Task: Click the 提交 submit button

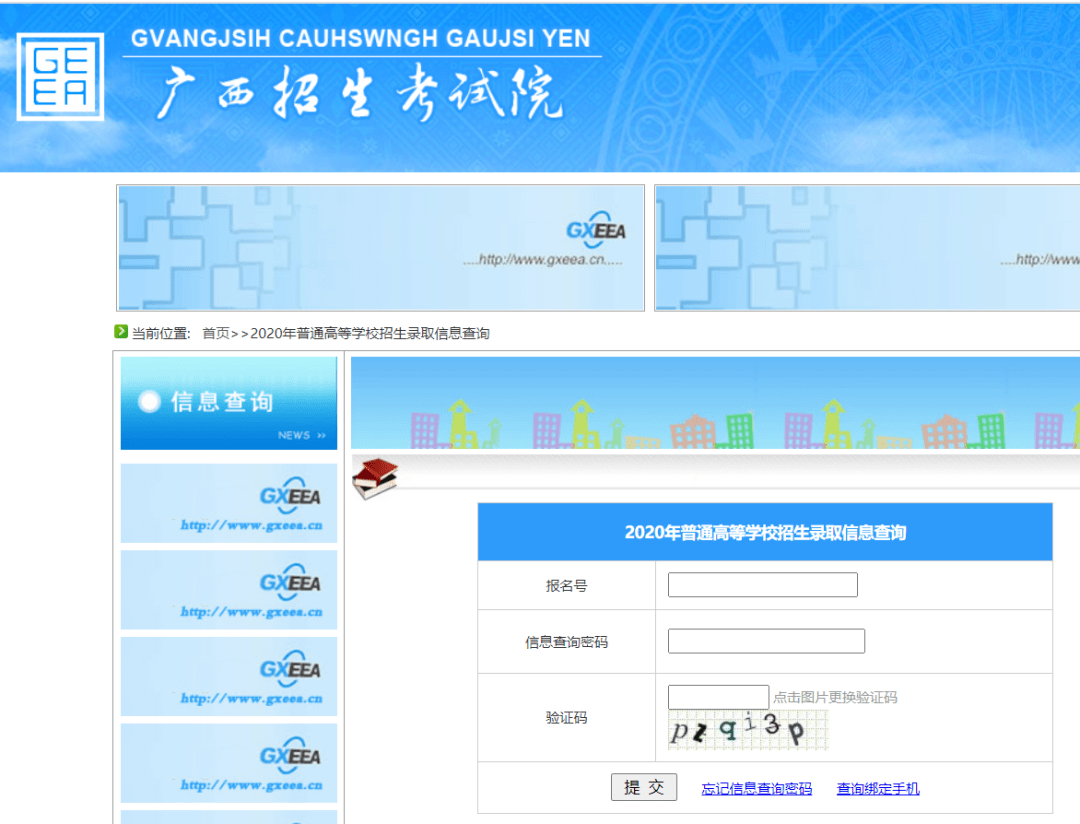Action: pyautogui.click(x=644, y=787)
